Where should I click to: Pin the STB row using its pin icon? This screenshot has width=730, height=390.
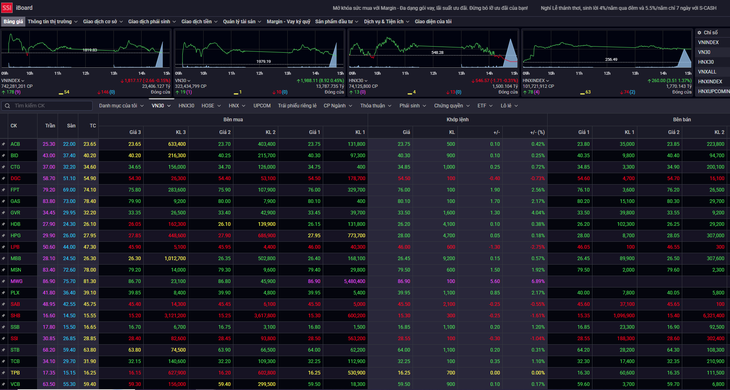[x=4, y=350]
